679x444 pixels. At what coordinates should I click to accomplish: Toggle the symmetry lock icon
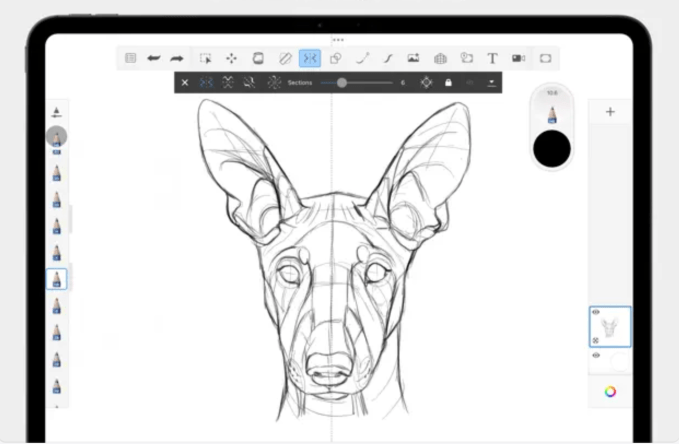coord(448,82)
